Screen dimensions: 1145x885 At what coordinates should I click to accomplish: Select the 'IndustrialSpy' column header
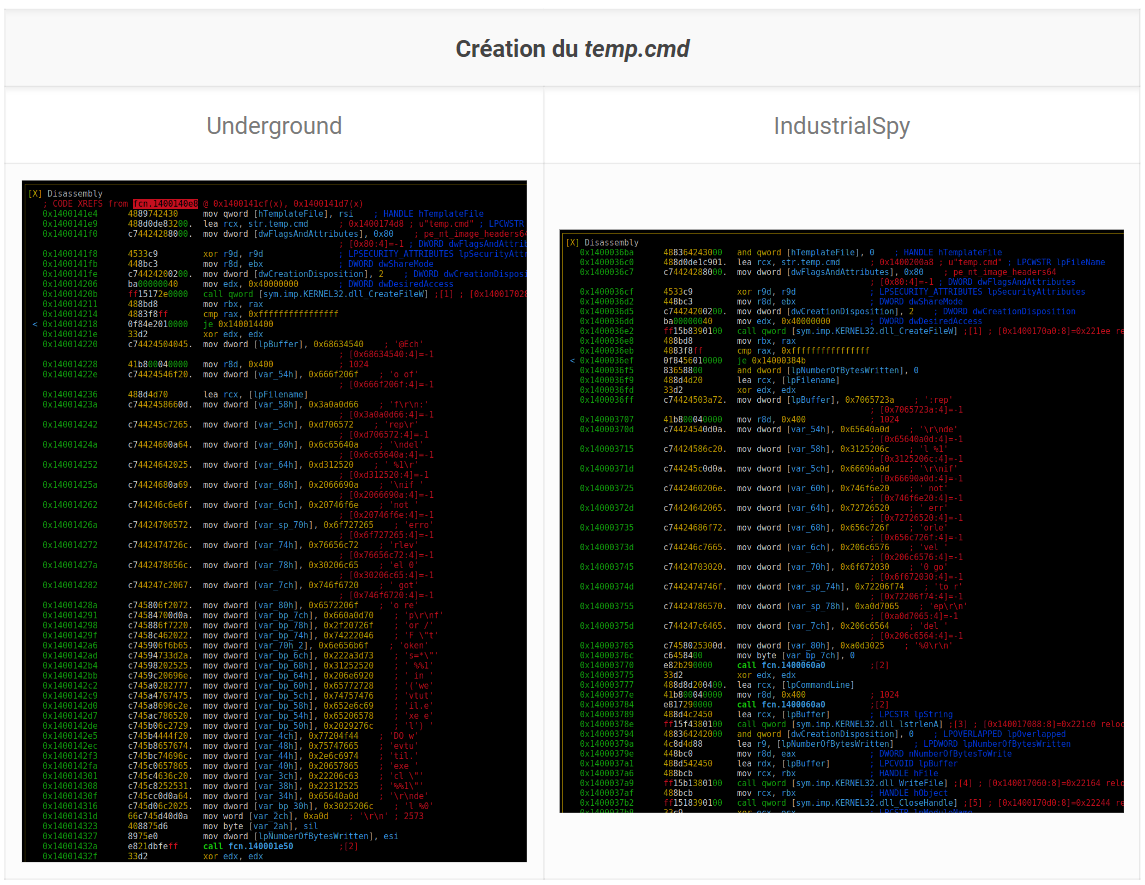pos(841,126)
